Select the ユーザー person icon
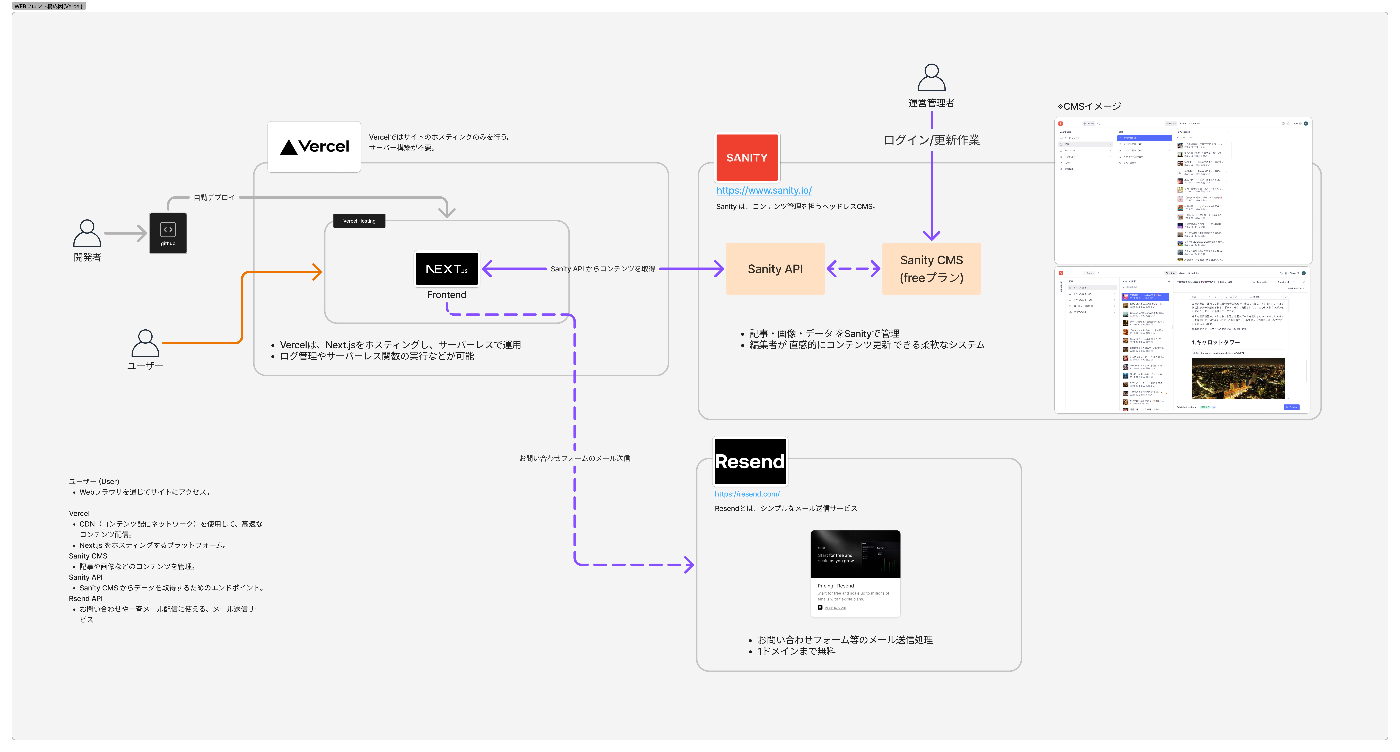Viewport: 1400px width, 752px height. click(146, 344)
